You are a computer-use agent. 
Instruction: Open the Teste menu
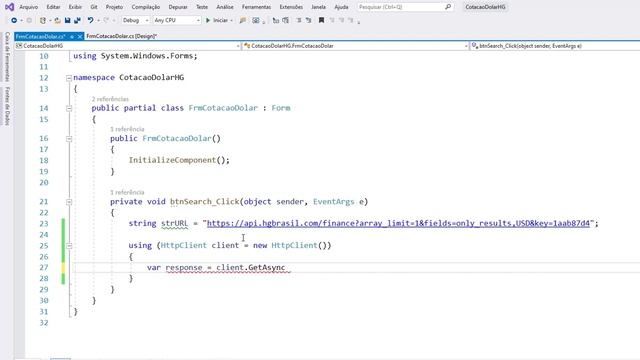tap(202, 7)
